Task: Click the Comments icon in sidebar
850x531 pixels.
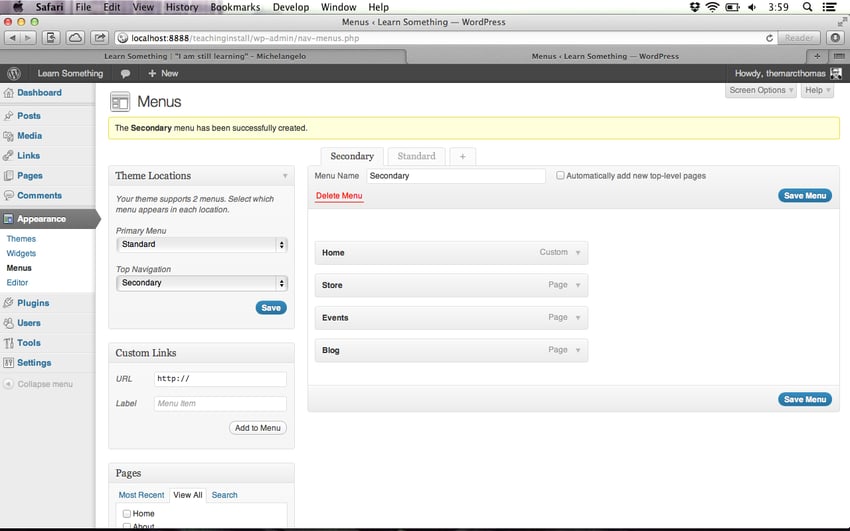Action: click(8, 196)
